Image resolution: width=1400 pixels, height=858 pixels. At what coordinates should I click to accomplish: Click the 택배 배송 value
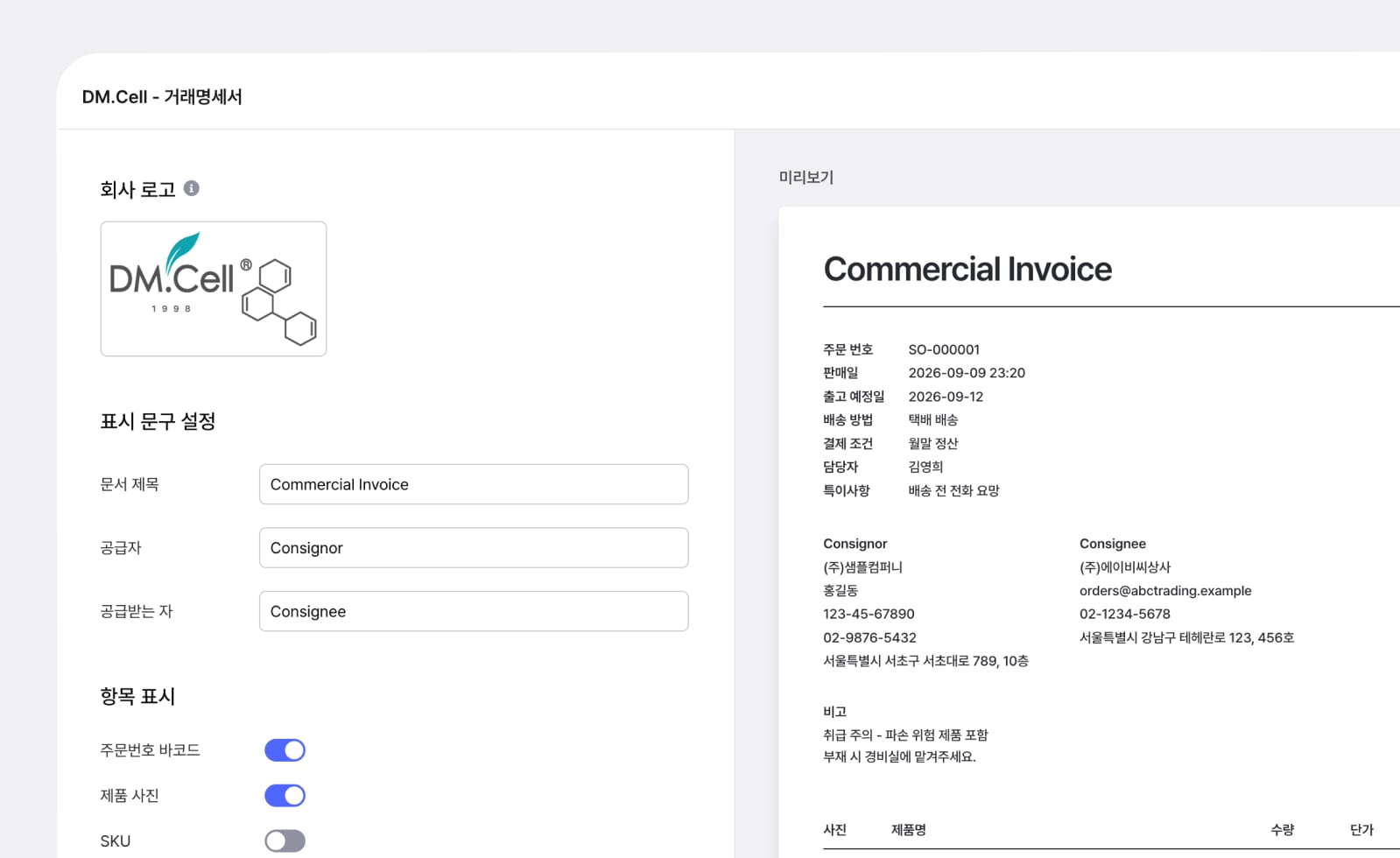pyautogui.click(x=933, y=420)
